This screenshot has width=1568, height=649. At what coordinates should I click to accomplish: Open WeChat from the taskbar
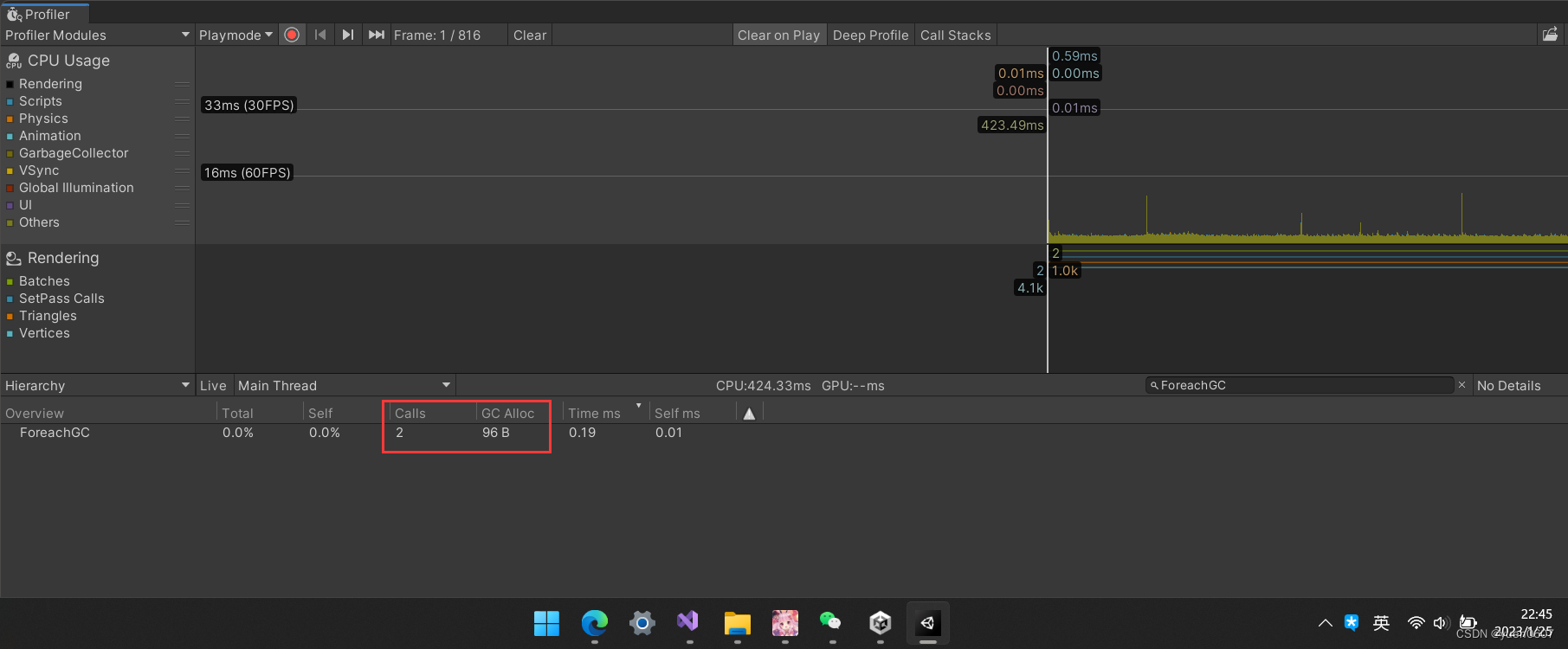point(831,623)
